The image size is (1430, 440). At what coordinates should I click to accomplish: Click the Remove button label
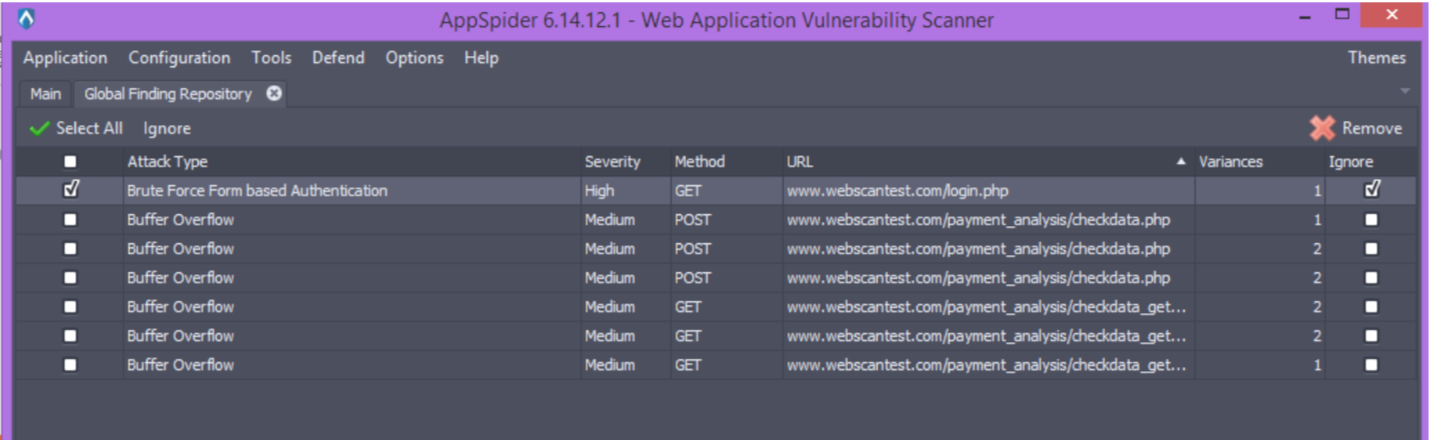(x=1371, y=128)
